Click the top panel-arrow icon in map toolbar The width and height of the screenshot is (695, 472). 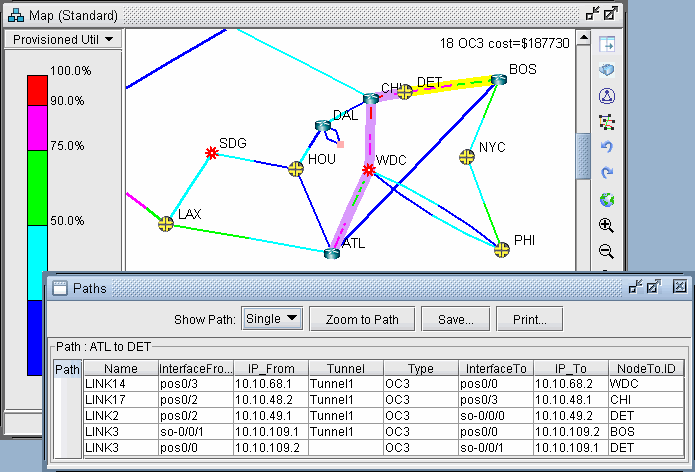tap(606, 45)
